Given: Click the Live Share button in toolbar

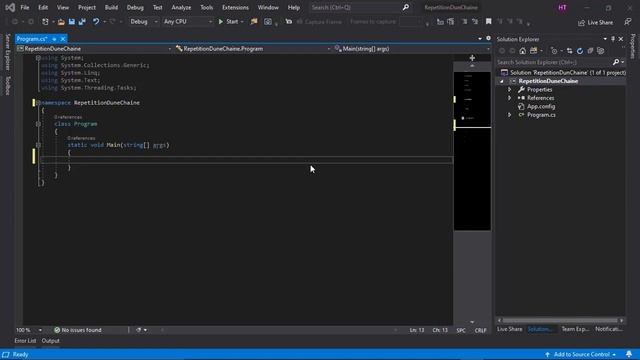Looking at the screenshot, I should 596,22.
